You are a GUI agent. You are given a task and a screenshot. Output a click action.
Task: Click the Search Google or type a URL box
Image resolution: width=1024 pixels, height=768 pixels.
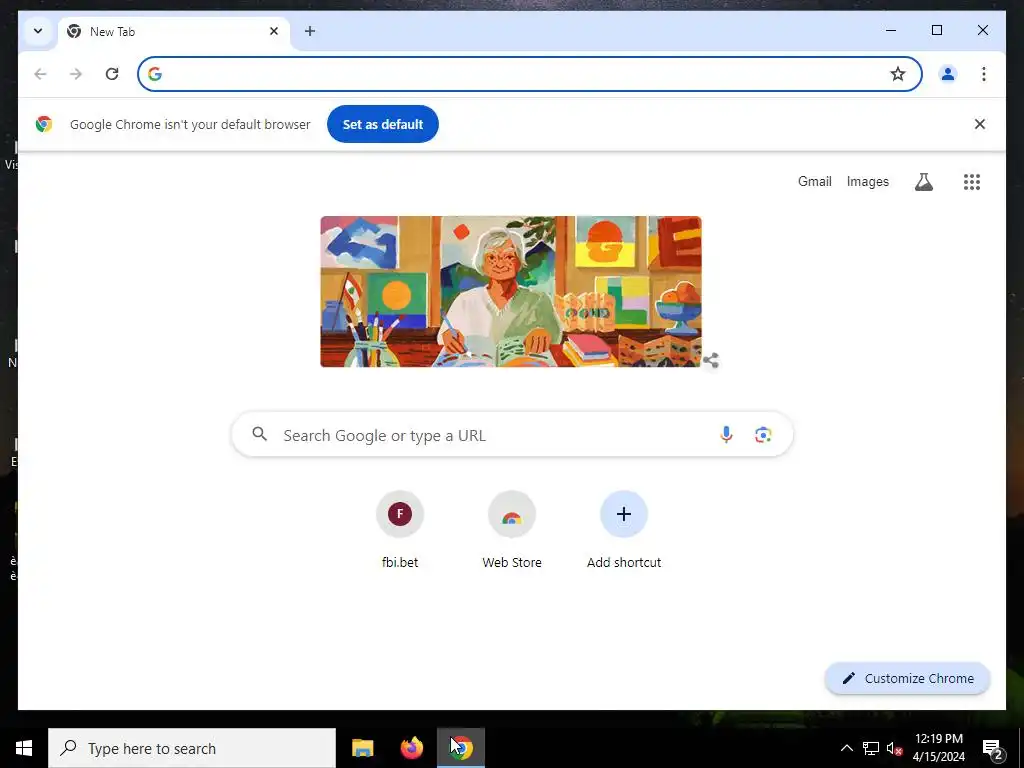[512, 434]
